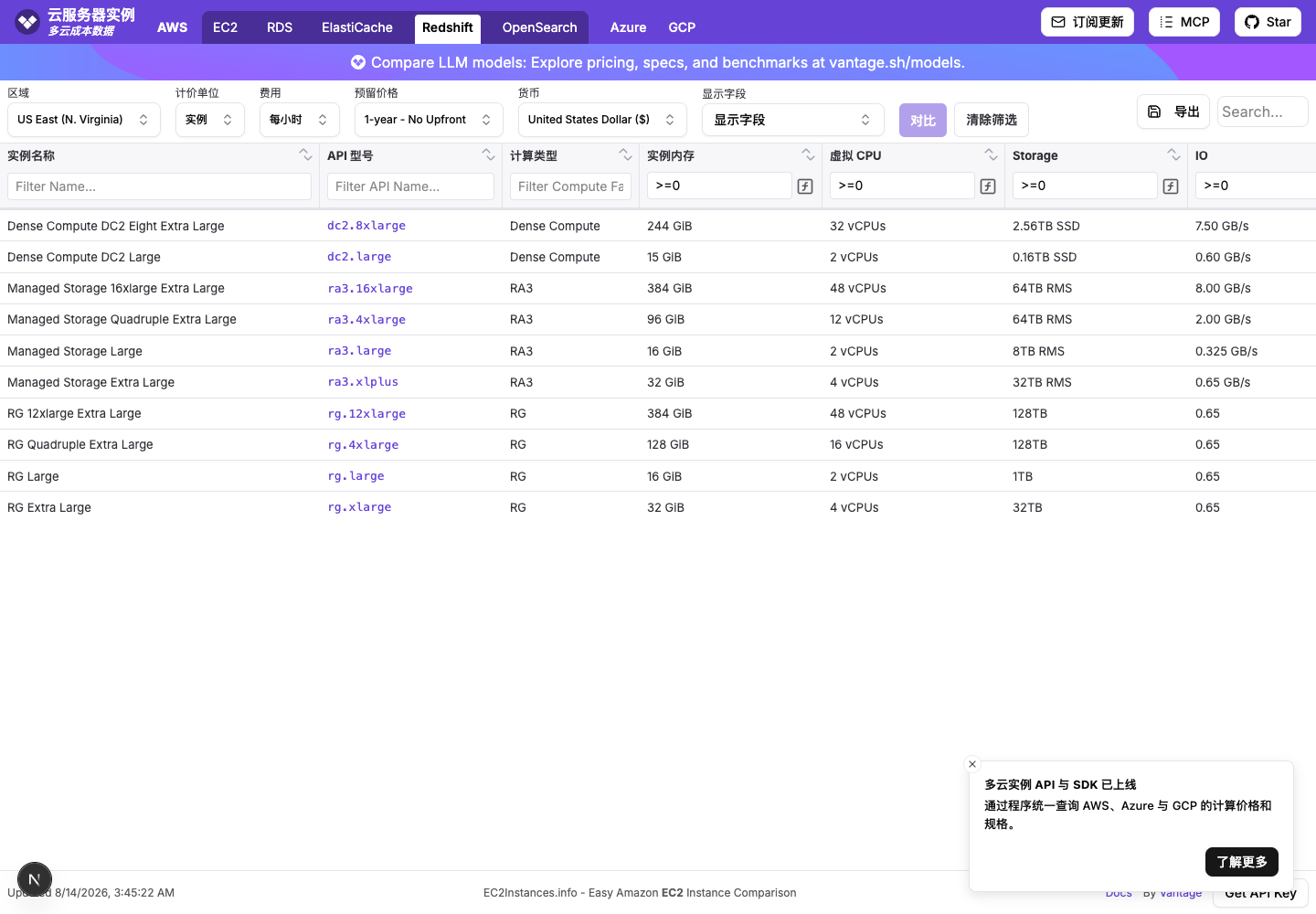
Task: Focus the Filter Name input
Action: [159, 186]
